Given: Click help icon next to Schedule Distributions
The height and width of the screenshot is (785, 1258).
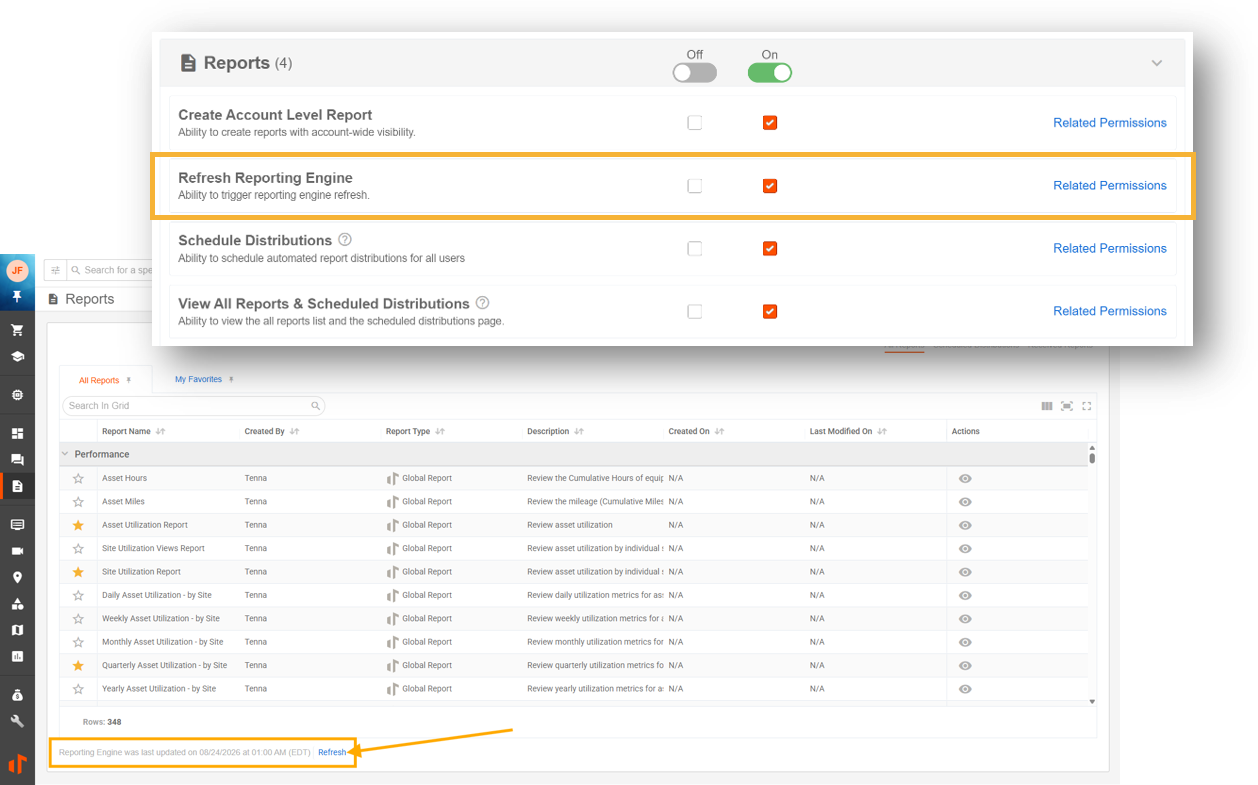Looking at the screenshot, I should point(345,240).
